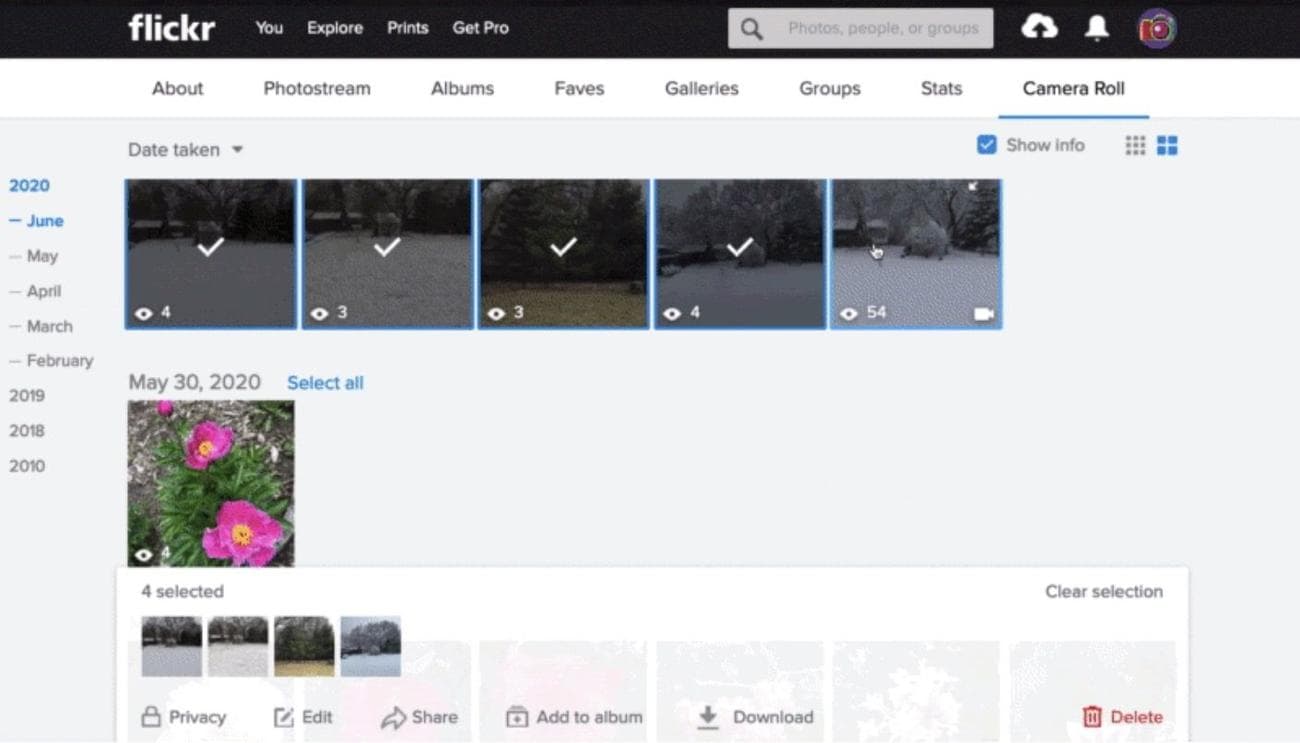This screenshot has height=743, width=1300.
Task: Switch to small grid view icon
Action: tap(1135, 146)
